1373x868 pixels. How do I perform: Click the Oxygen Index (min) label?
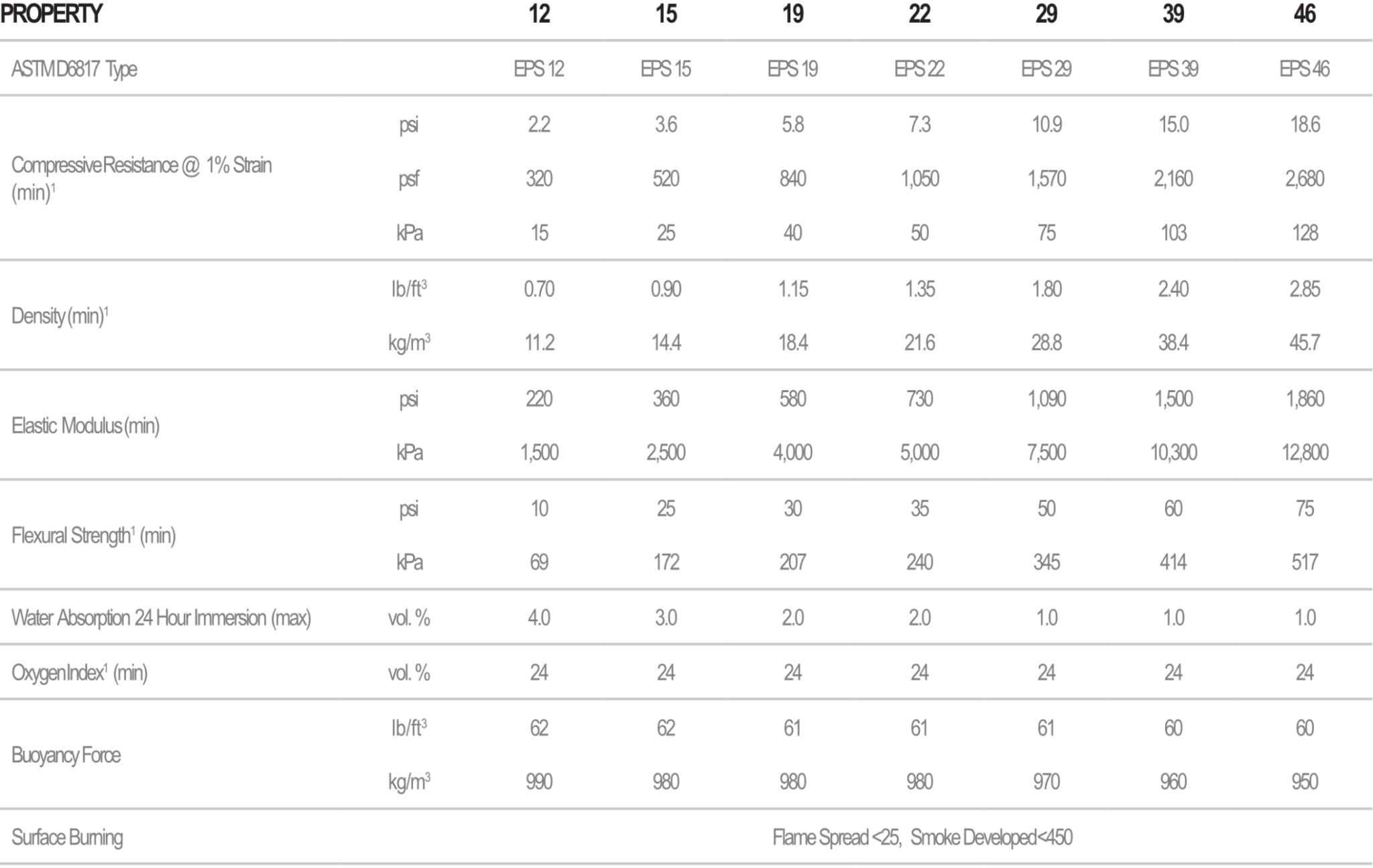80,672
